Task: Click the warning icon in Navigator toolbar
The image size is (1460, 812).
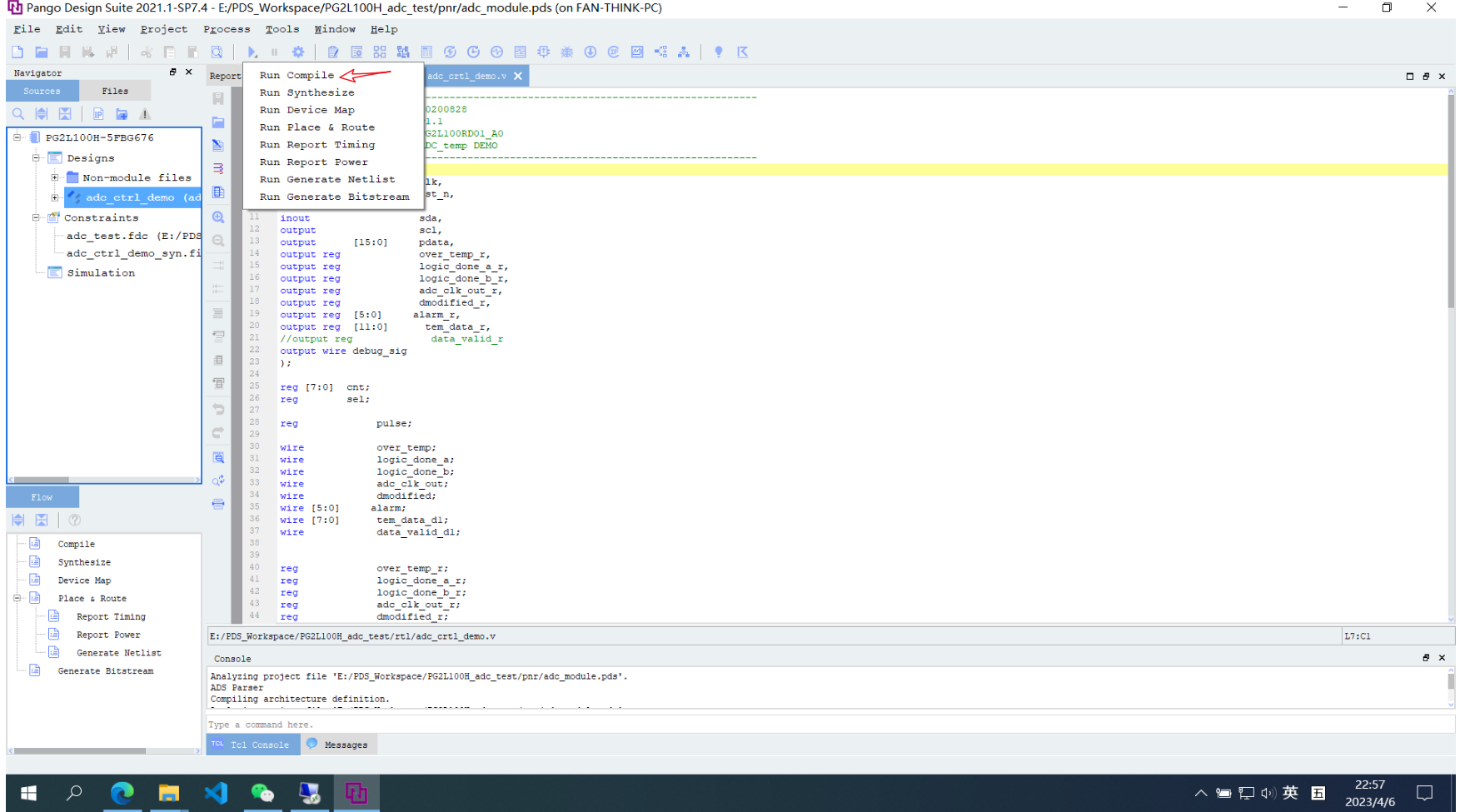Action: [x=145, y=114]
